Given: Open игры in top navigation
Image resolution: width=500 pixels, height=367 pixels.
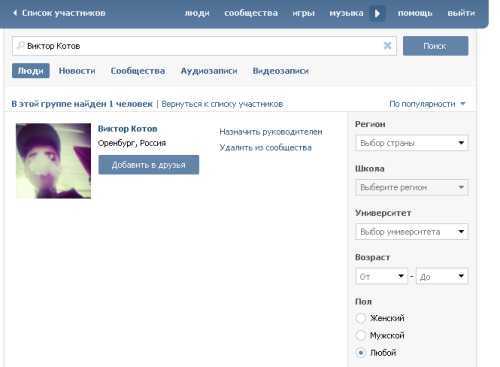Looking at the screenshot, I should pyautogui.click(x=304, y=13).
